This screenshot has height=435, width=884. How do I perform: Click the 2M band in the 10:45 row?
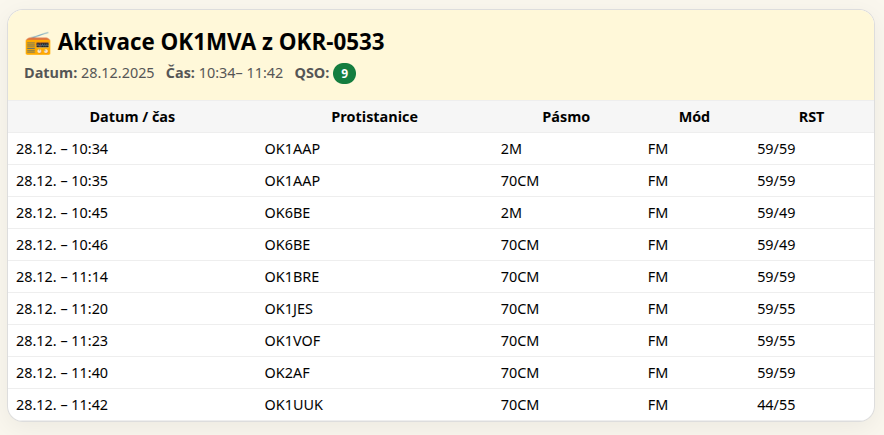tap(511, 213)
